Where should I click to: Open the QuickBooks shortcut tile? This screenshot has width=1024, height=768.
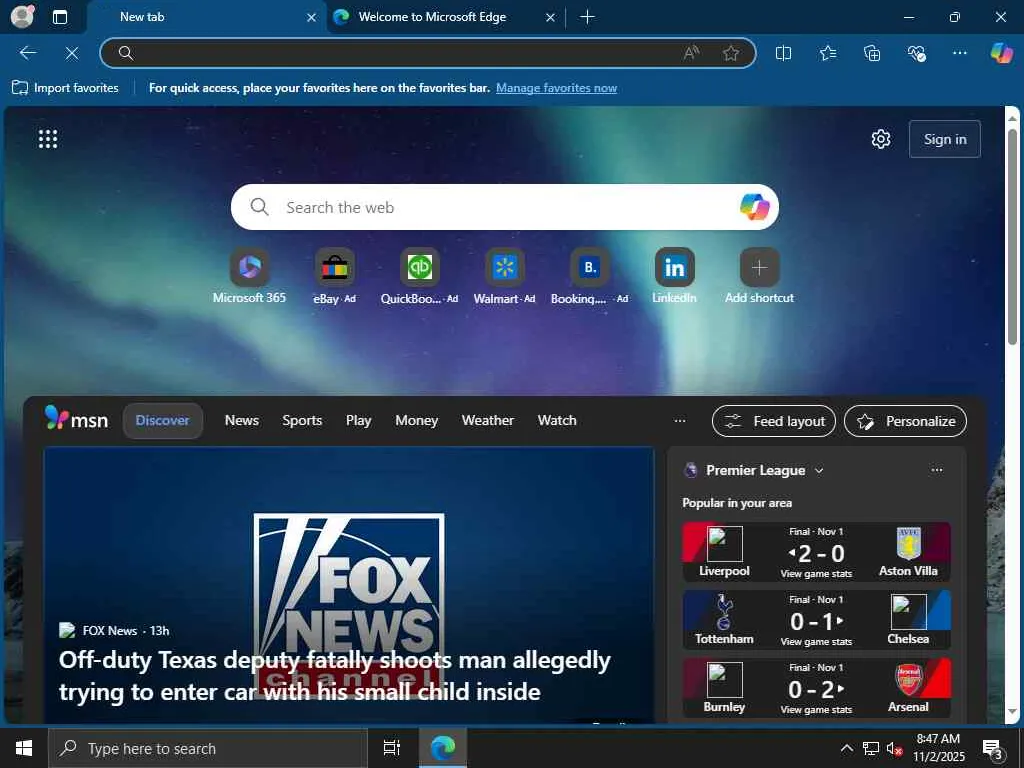coord(419,276)
